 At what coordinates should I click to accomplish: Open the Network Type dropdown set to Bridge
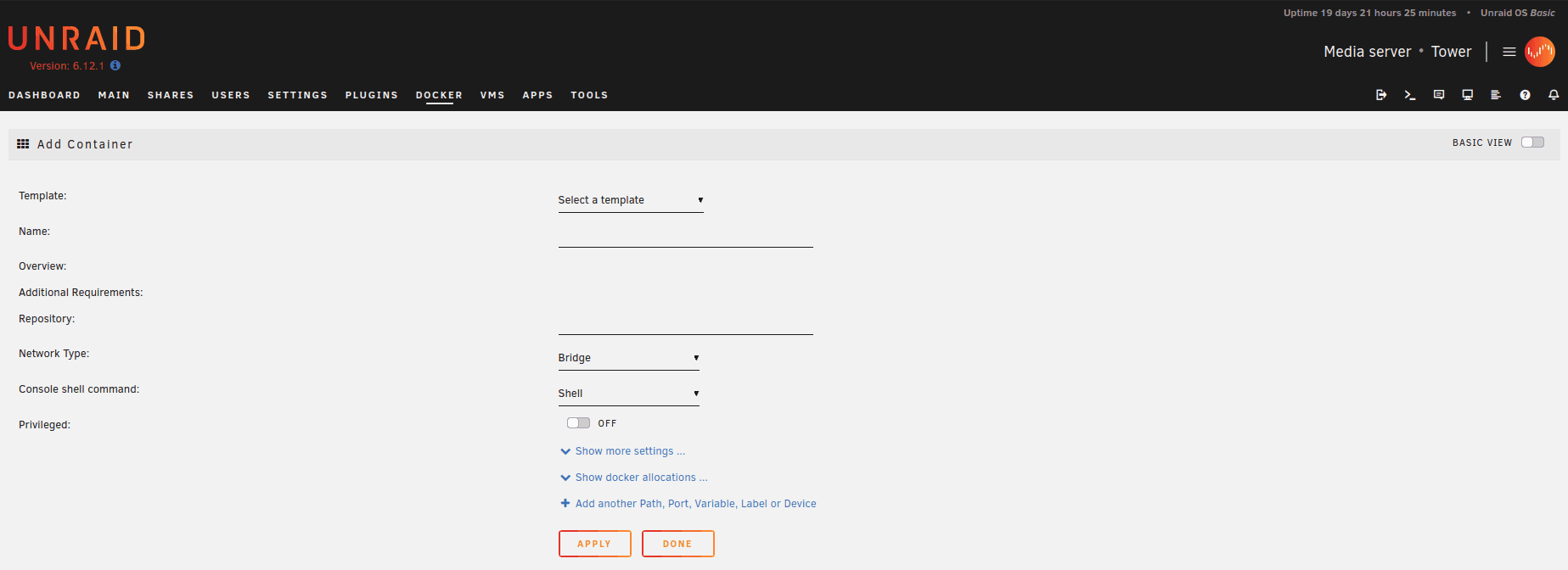[628, 358]
